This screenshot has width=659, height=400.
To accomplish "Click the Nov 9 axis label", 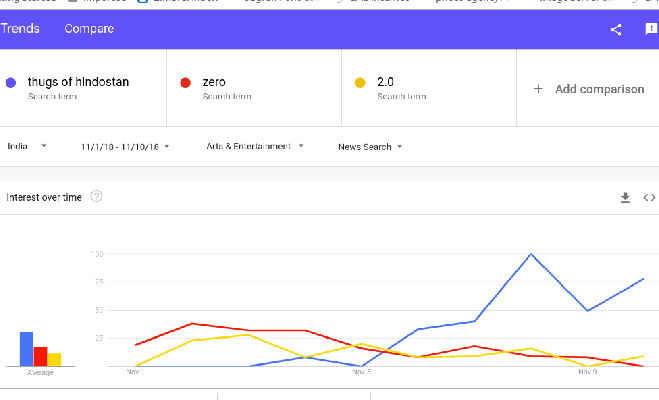I will pyautogui.click(x=587, y=372).
